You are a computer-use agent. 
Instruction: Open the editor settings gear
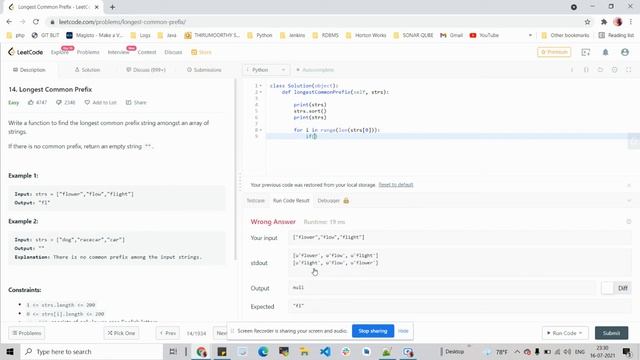tap(614, 70)
